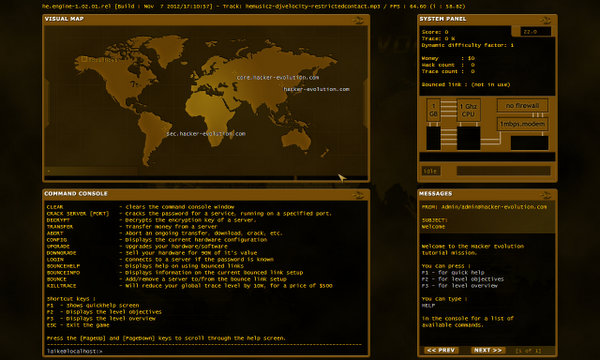Image resolution: width=600 pixels, height=360 pixels.
Task: Go to the next message with NEXT
Action: tap(488, 350)
